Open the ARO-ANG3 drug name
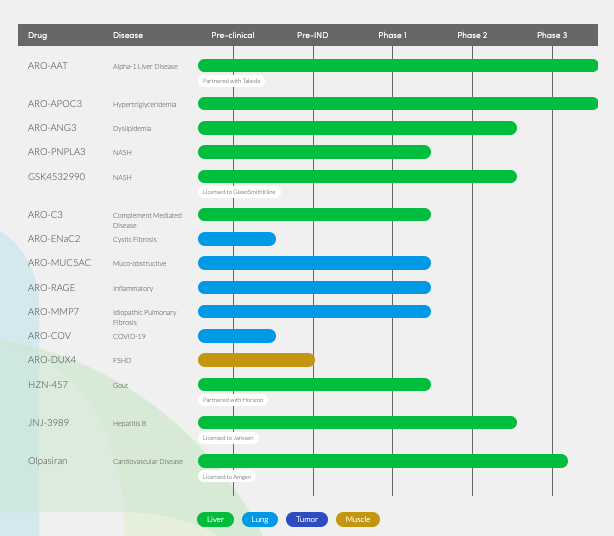The height and width of the screenshot is (536, 614). pos(52,128)
